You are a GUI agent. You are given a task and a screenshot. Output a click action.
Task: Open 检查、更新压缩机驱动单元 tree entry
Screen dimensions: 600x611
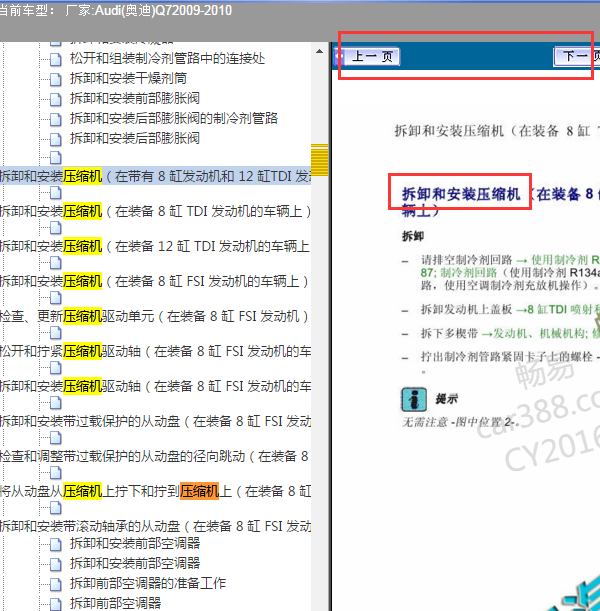[x=155, y=316]
